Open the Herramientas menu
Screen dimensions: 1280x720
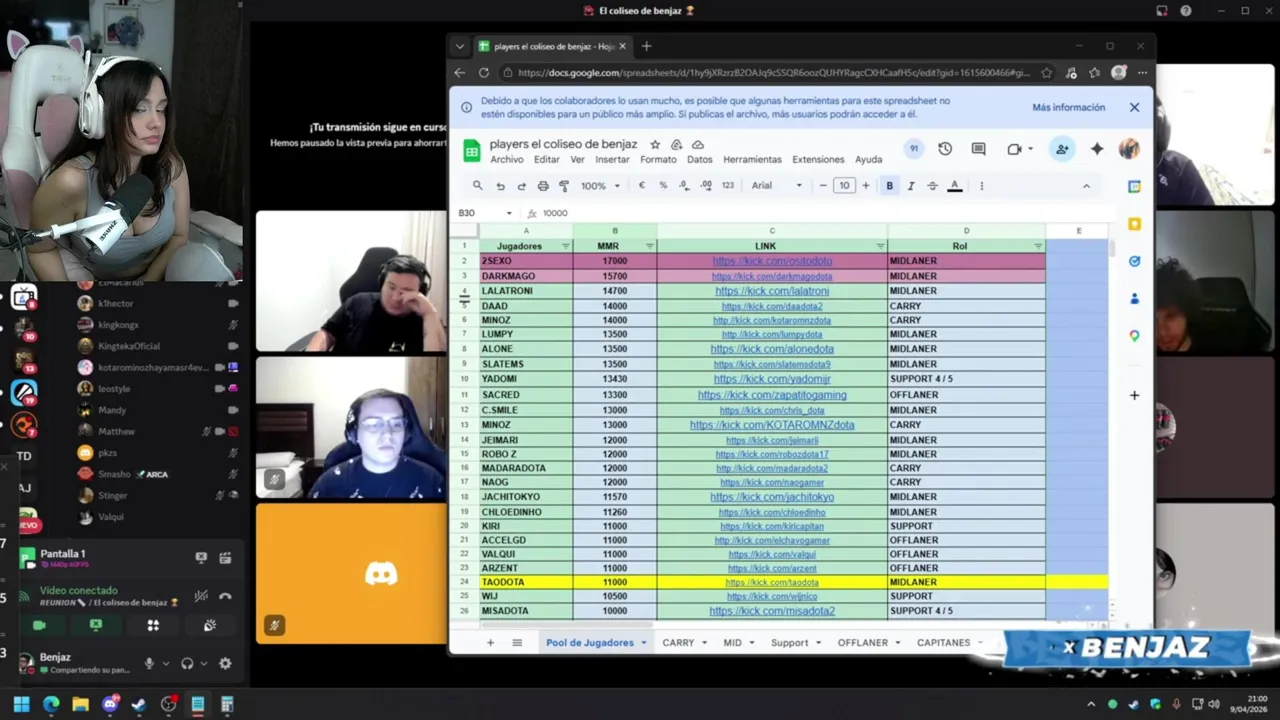[x=752, y=160]
